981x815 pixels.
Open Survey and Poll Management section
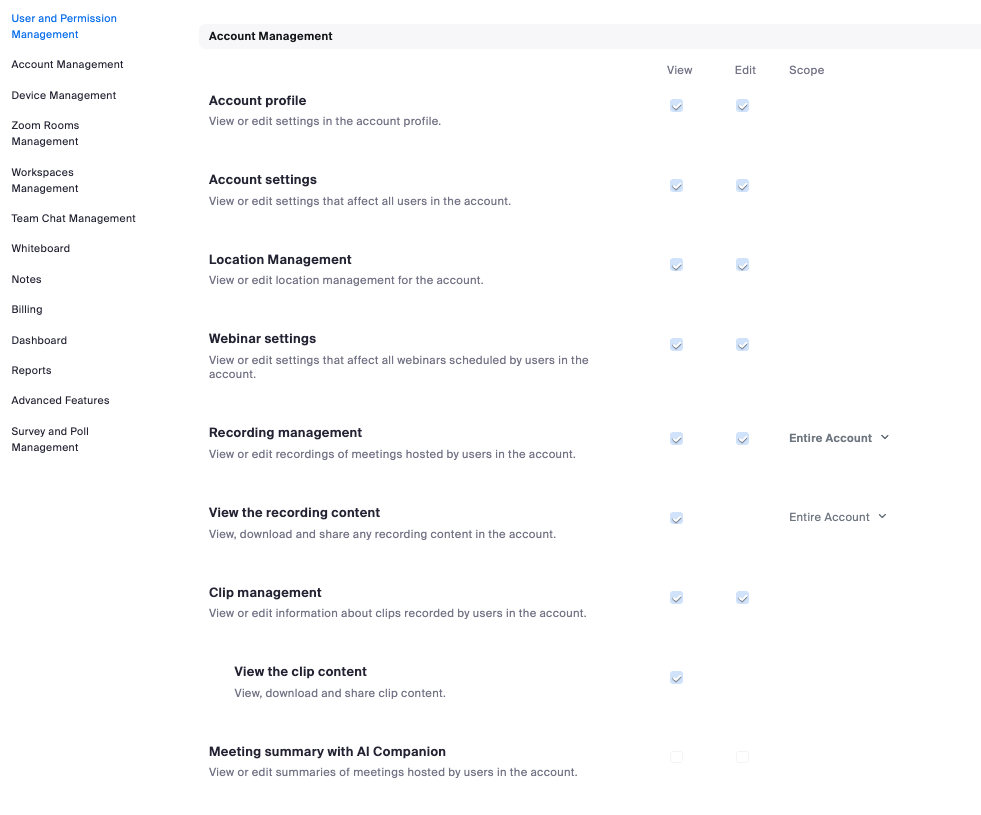pos(50,439)
